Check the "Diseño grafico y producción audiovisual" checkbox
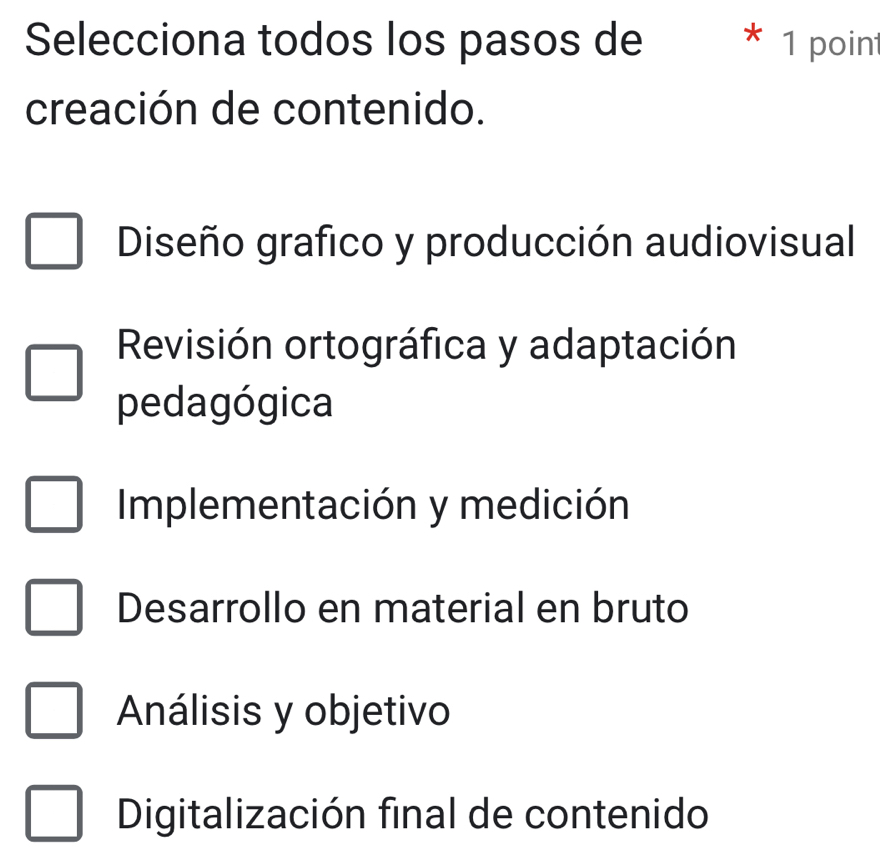Screen dimensions: 880x861 point(54,243)
